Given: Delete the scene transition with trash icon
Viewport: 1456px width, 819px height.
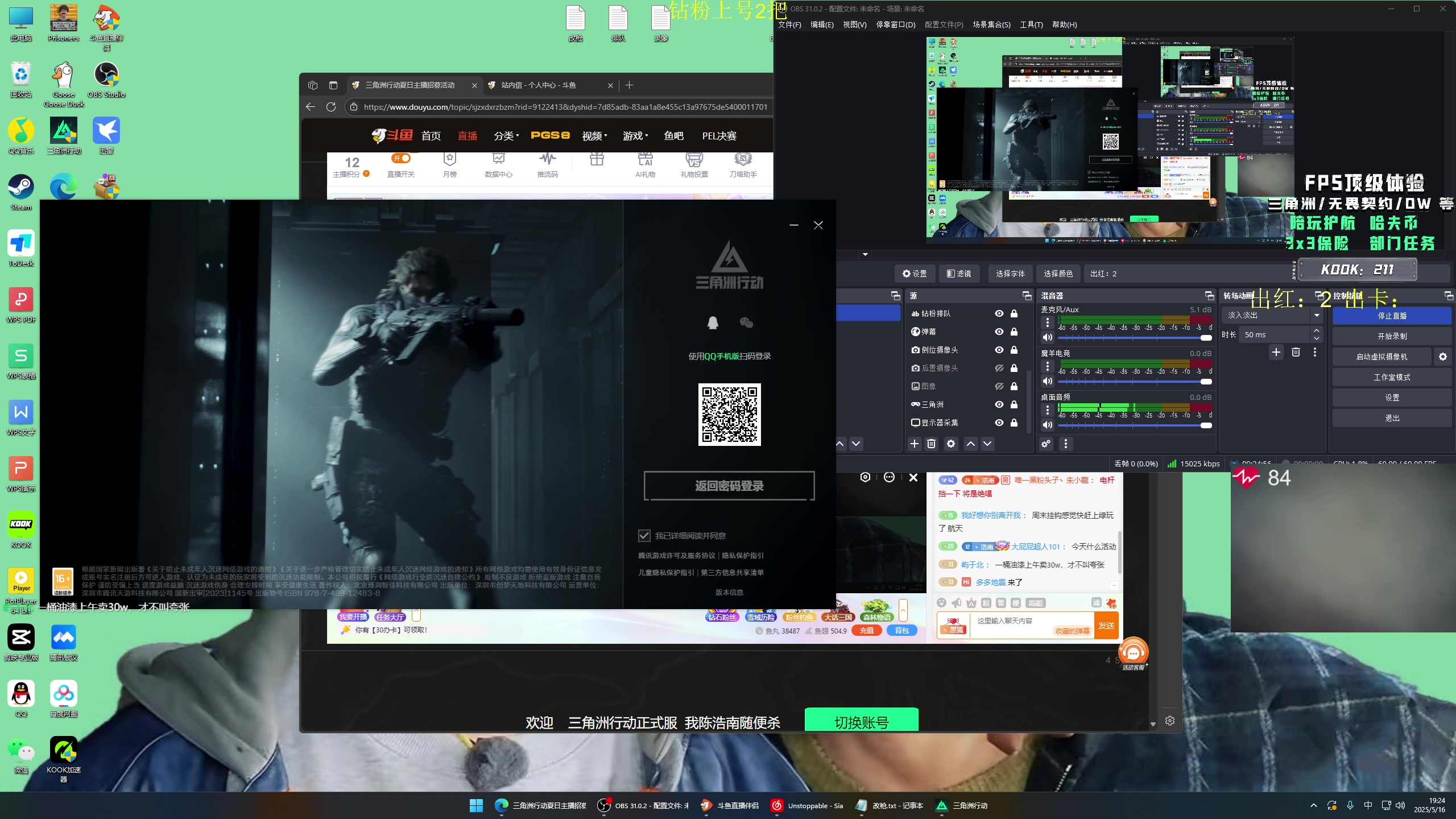Looking at the screenshot, I should [1296, 352].
